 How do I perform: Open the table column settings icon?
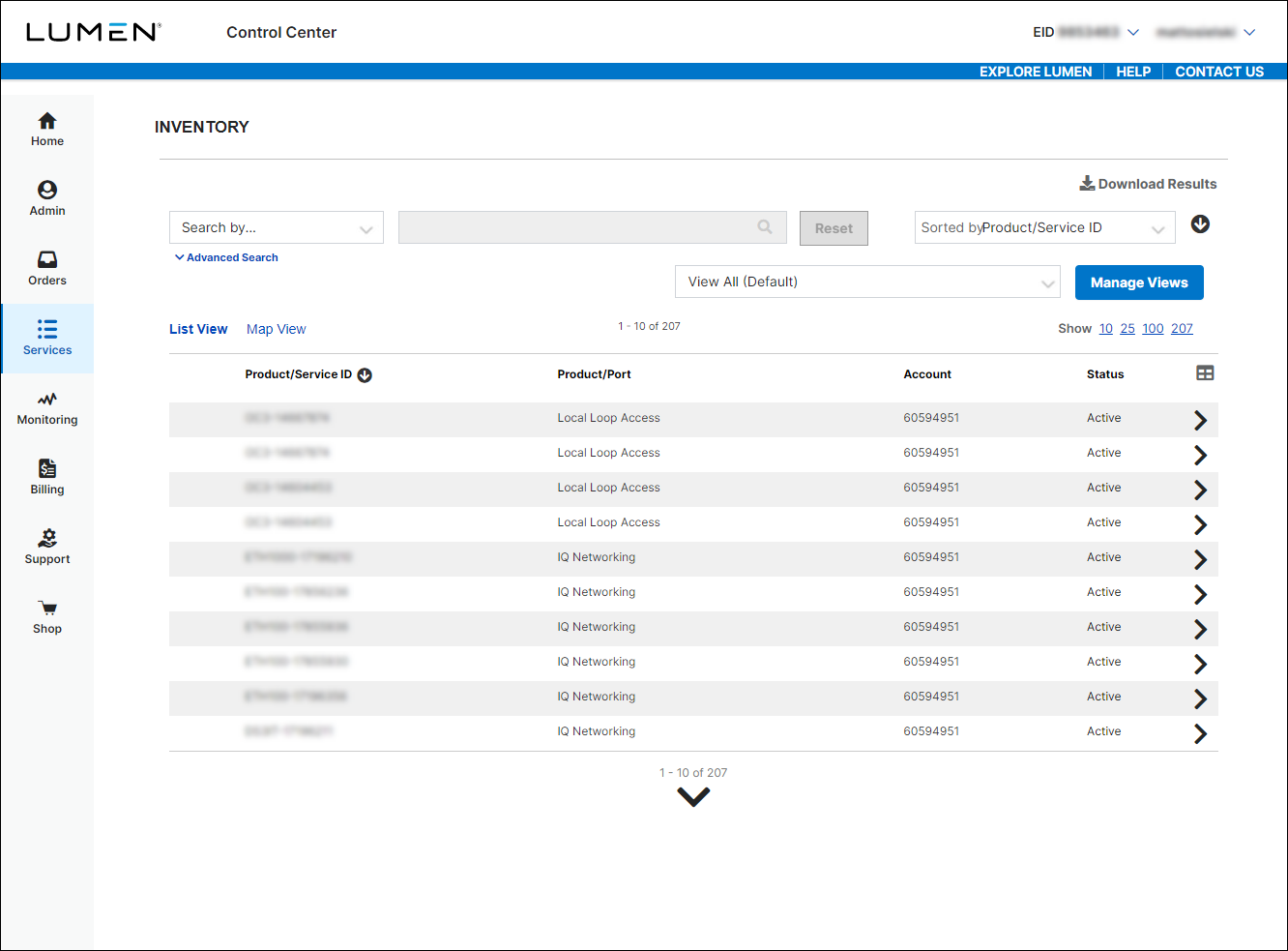(x=1205, y=373)
